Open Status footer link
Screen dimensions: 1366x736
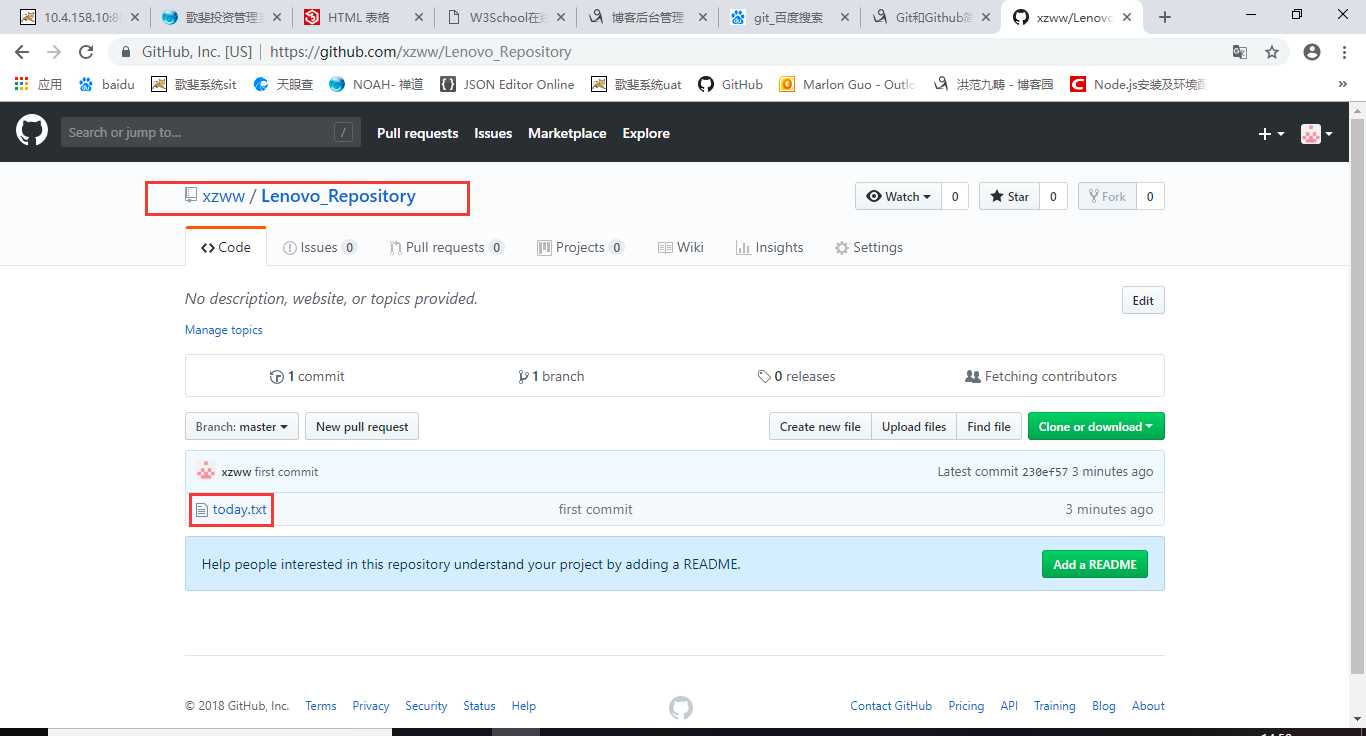[479, 706]
